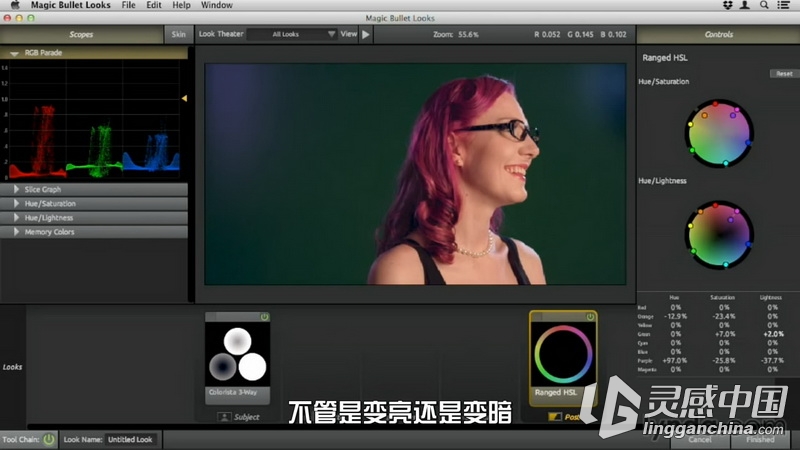Select the Colorista 3-Way tool
Image resolution: width=800 pixels, height=450 pixels.
coord(238,358)
